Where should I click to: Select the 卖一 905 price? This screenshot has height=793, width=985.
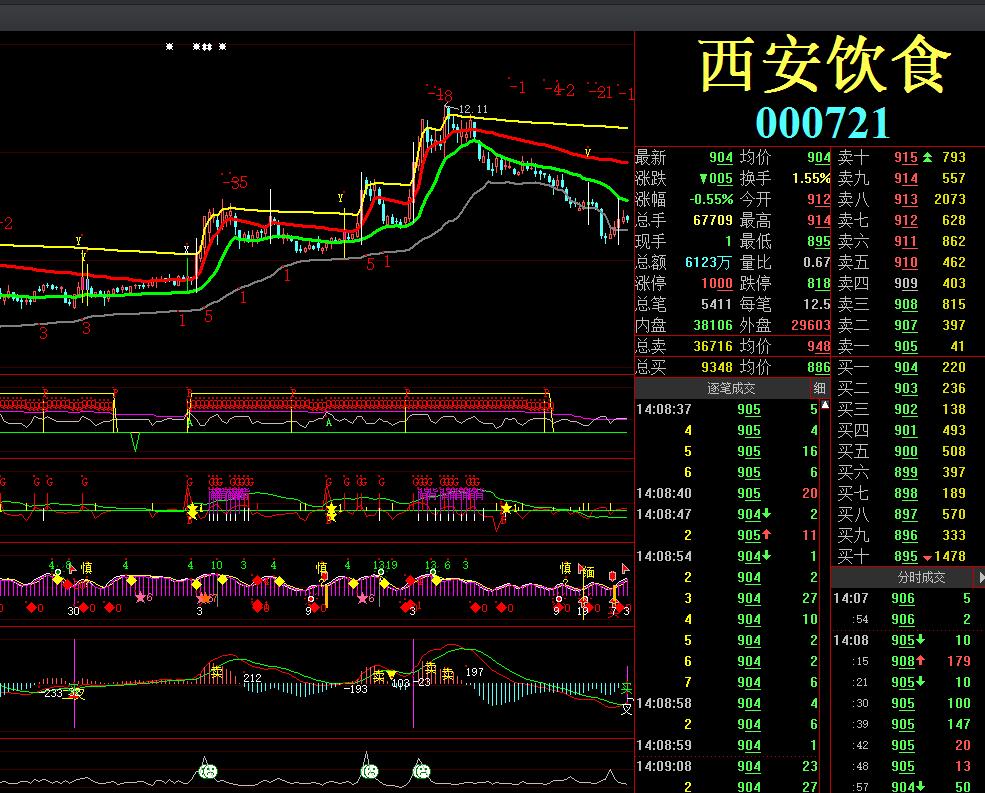pyautogui.click(x=906, y=346)
